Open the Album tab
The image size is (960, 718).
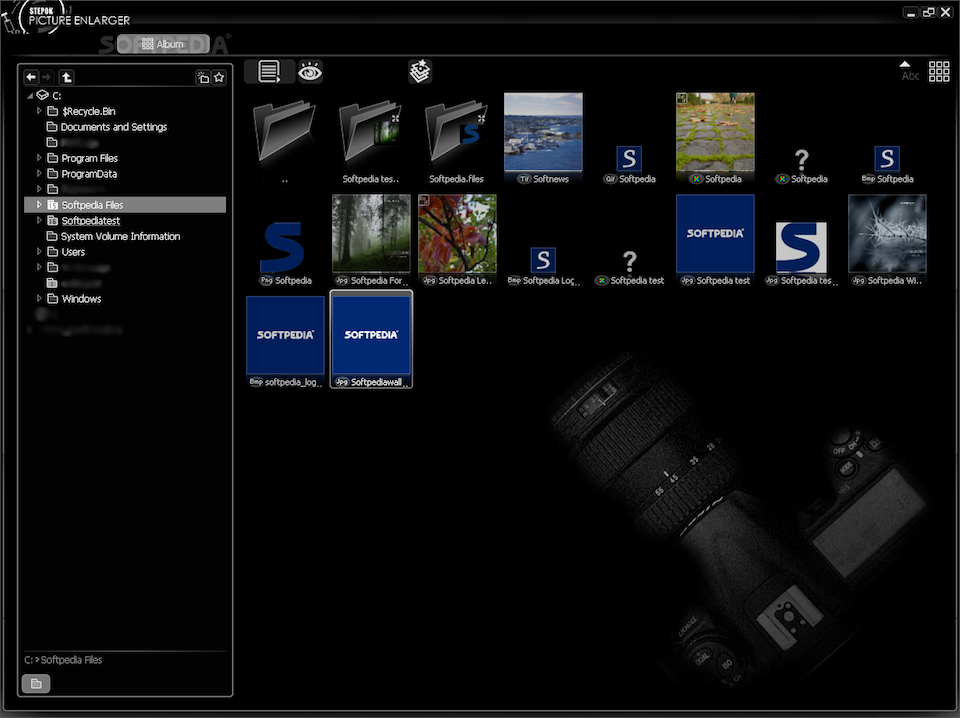[163, 44]
